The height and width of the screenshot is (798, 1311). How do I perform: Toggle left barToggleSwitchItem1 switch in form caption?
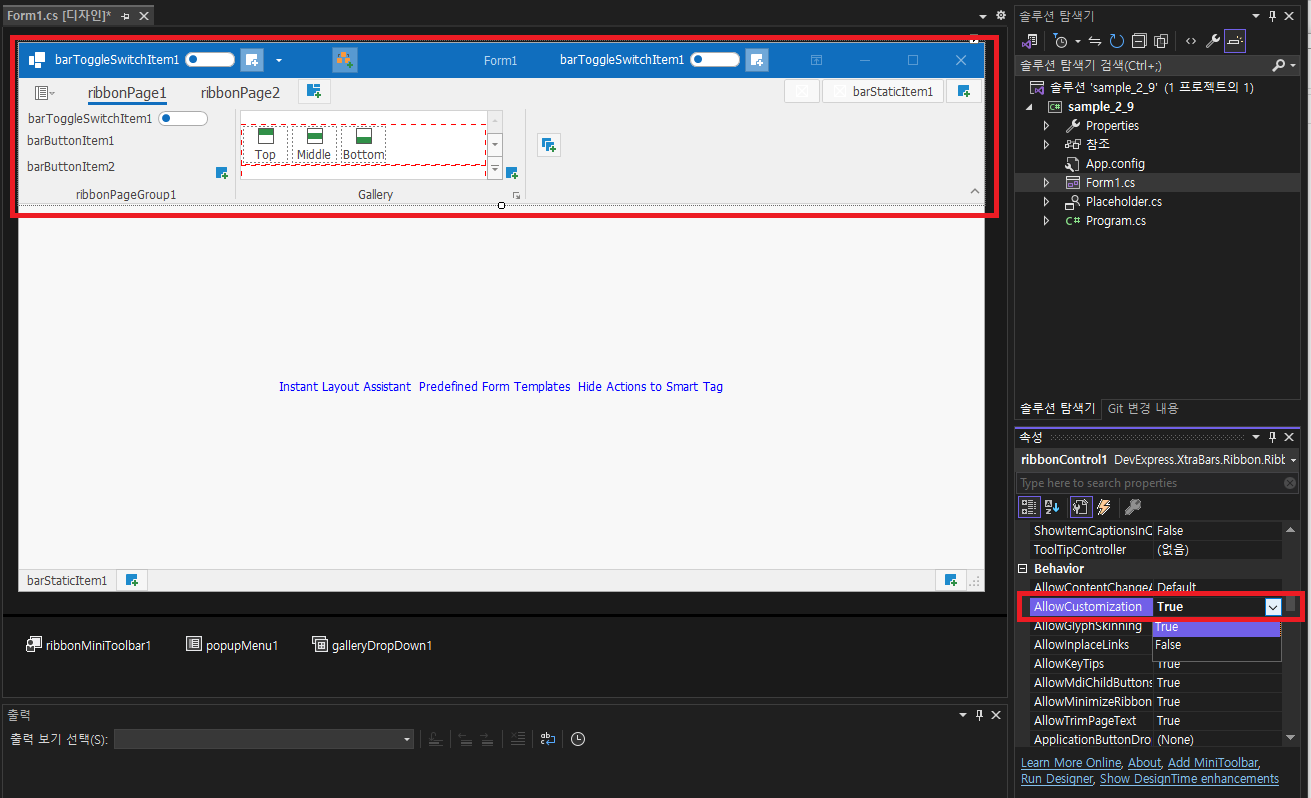[x=210, y=60]
